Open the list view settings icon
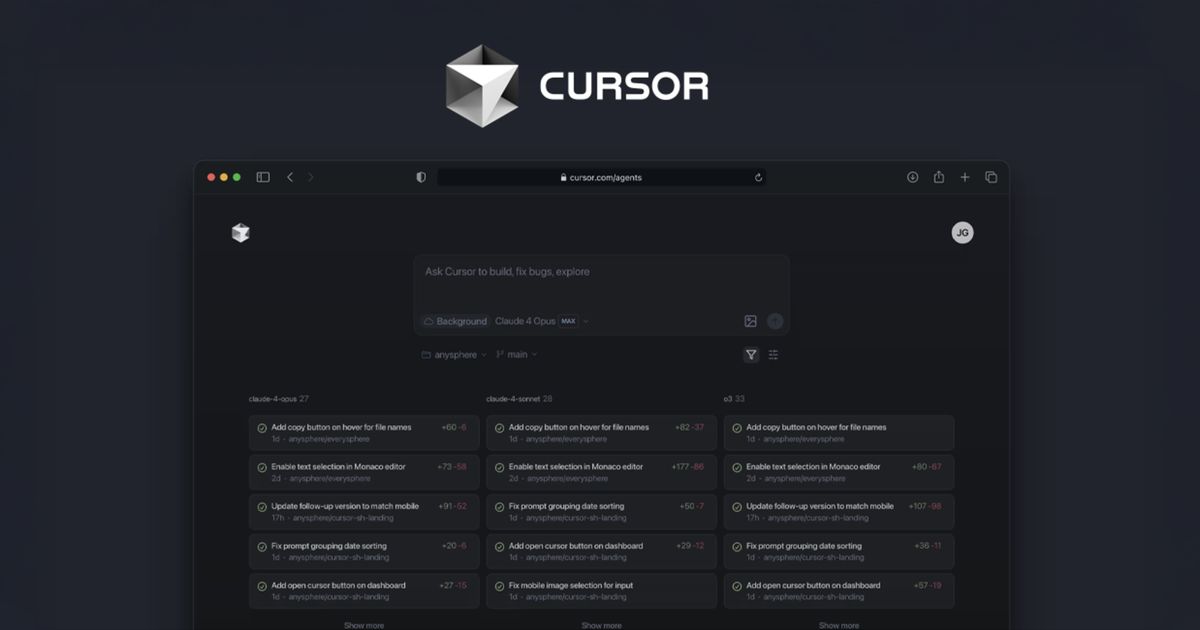This screenshot has width=1200, height=630. 773,354
